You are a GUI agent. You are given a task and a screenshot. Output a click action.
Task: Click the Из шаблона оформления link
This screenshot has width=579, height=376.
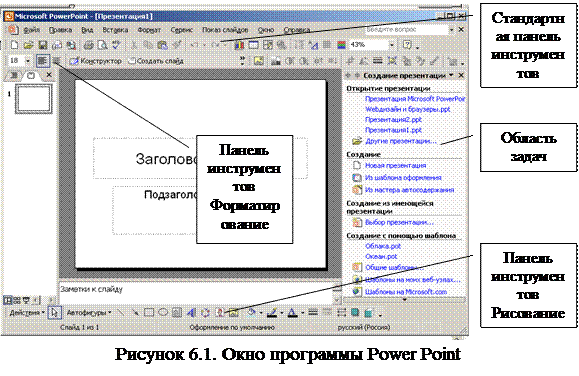pyautogui.click(x=403, y=178)
